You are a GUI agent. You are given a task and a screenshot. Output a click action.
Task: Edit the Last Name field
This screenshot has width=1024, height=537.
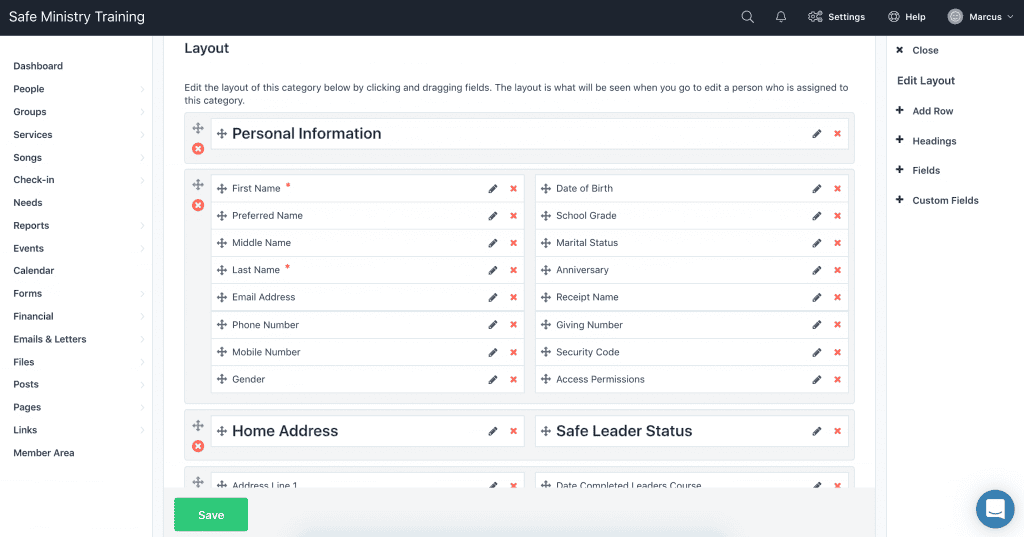pyautogui.click(x=492, y=270)
